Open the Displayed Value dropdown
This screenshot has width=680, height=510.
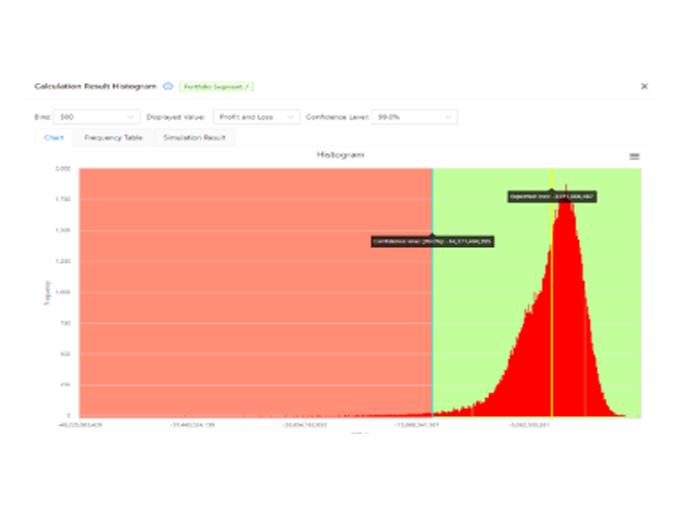click(256, 116)
